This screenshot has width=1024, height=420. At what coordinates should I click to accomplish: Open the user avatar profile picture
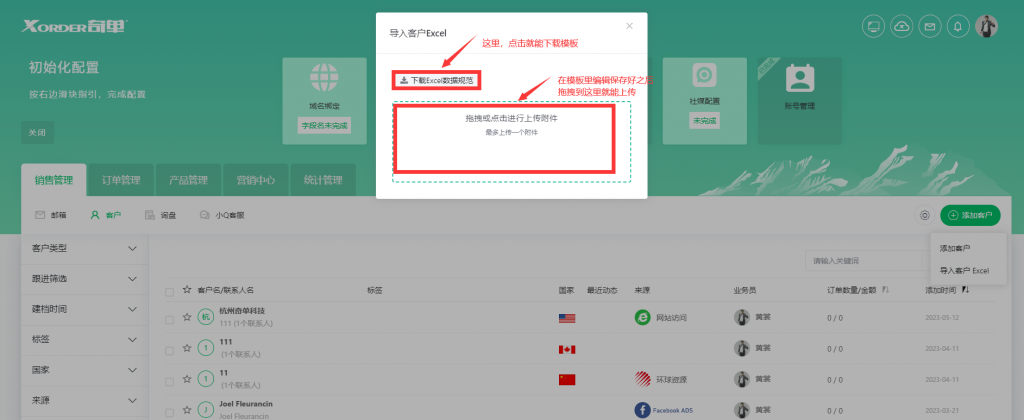click(986, 26)
